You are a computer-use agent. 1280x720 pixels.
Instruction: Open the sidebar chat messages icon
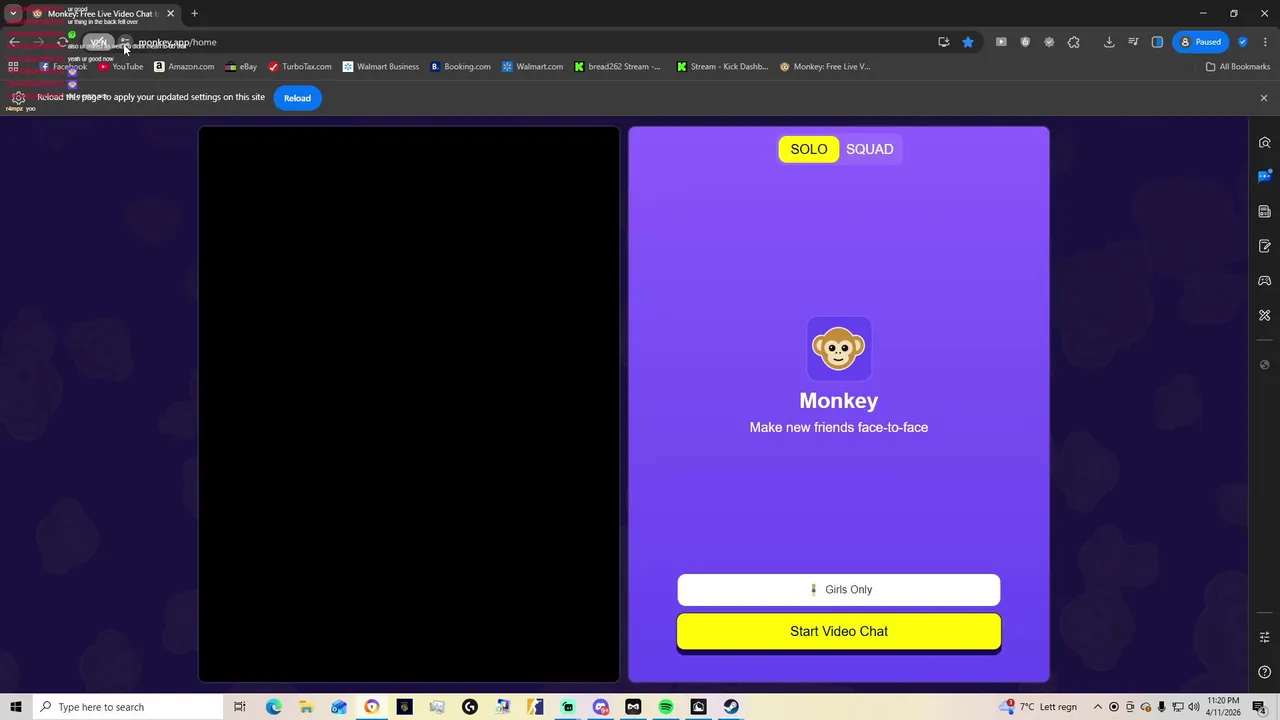pos(1265,177)
